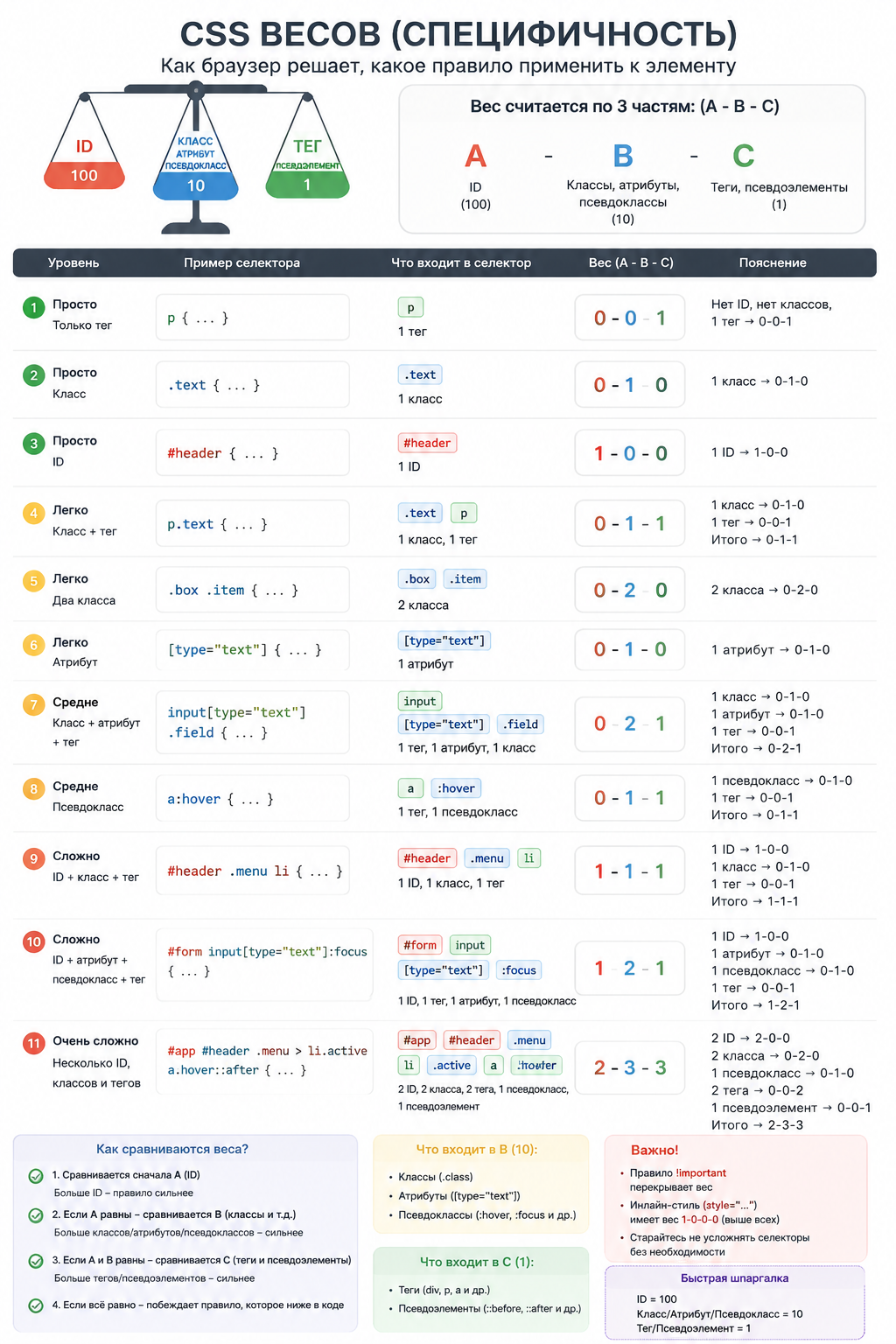
Task: Click the green number 1 level badge
Action: (x=34, y=307)
